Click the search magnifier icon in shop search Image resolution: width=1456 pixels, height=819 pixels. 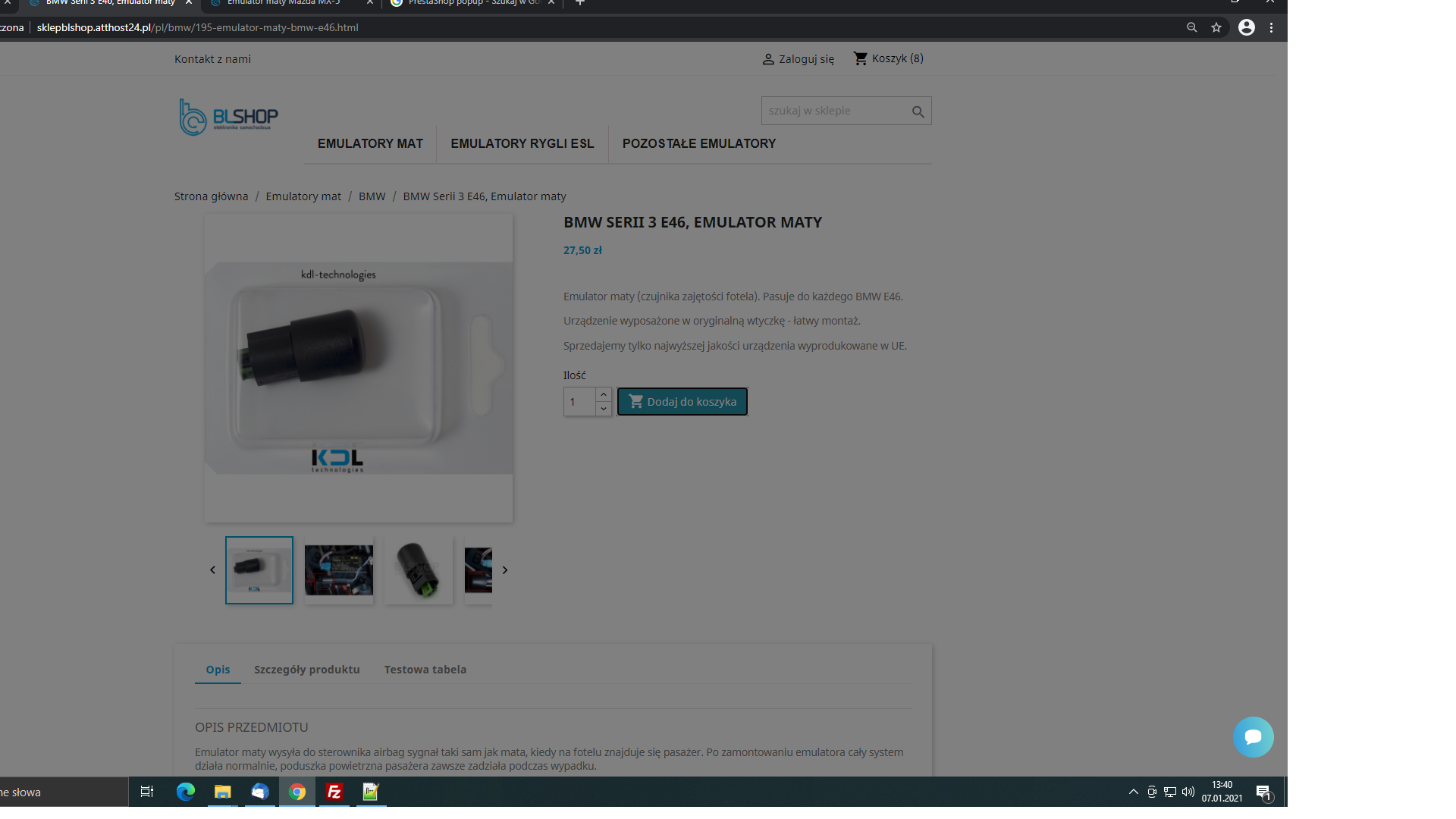click(918, 111)
